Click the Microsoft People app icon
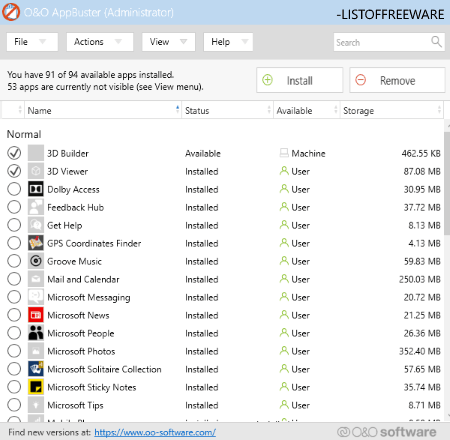Image resolution: width=450 pixels, height=440 pixels. 36,333
